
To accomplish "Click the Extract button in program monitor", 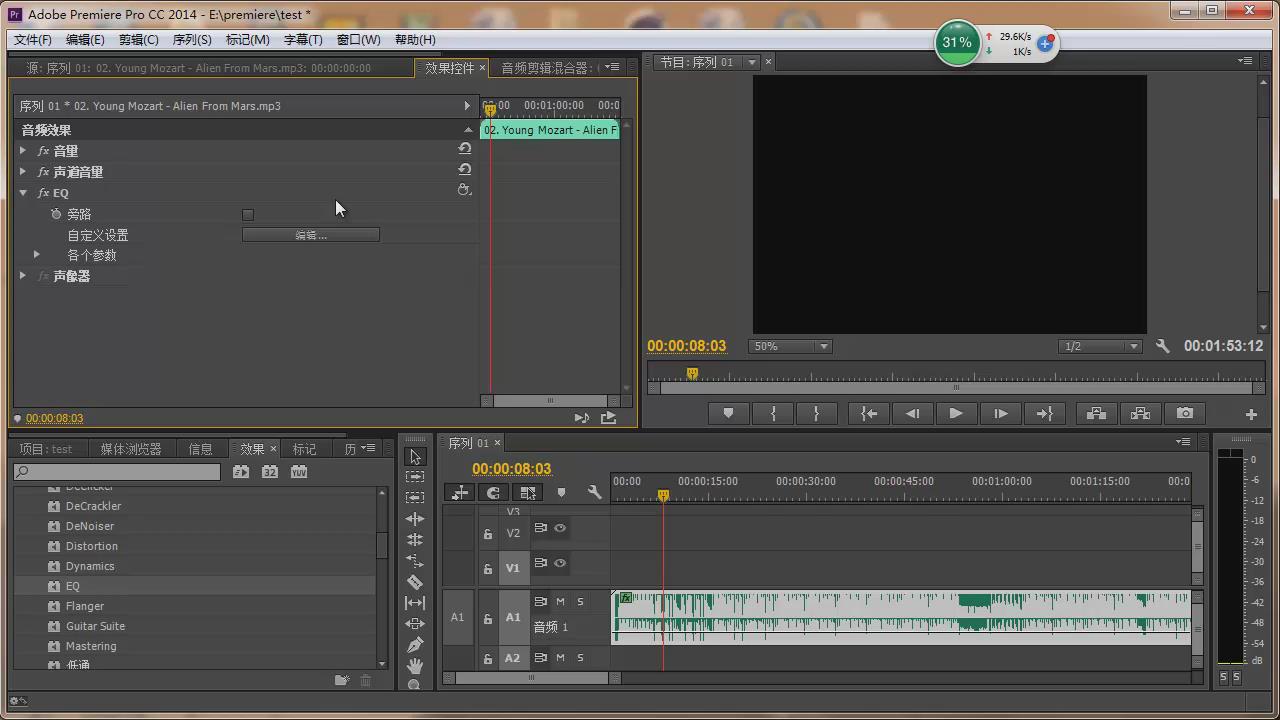I will click(1141, 413).
